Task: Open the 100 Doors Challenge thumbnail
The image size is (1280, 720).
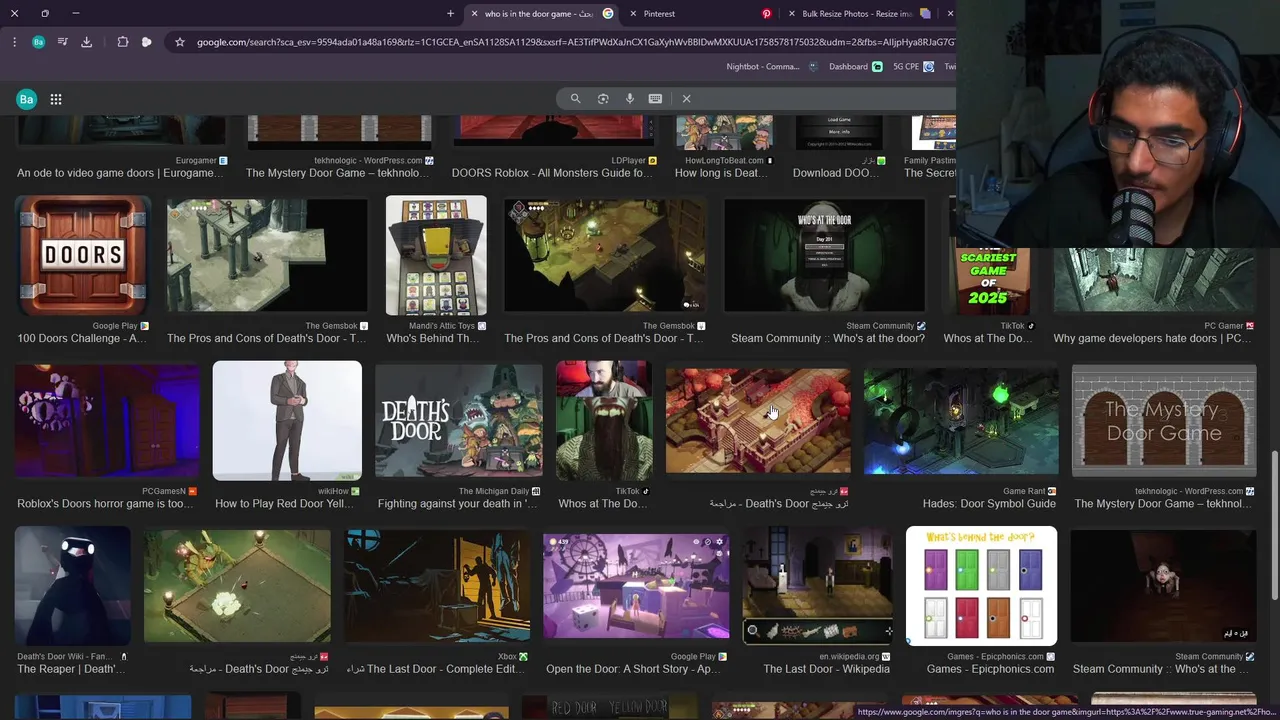Action: [x=83, y=255]
